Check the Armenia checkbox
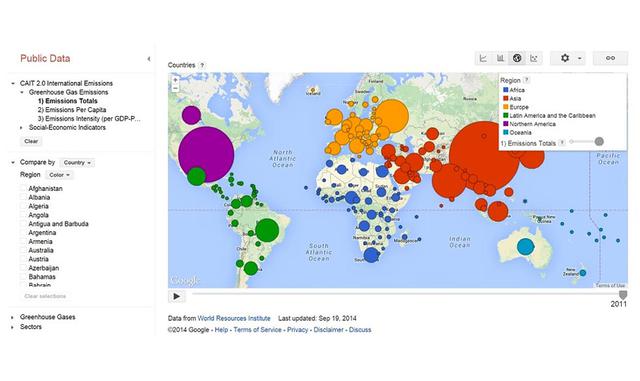 [x=23, y=242]
